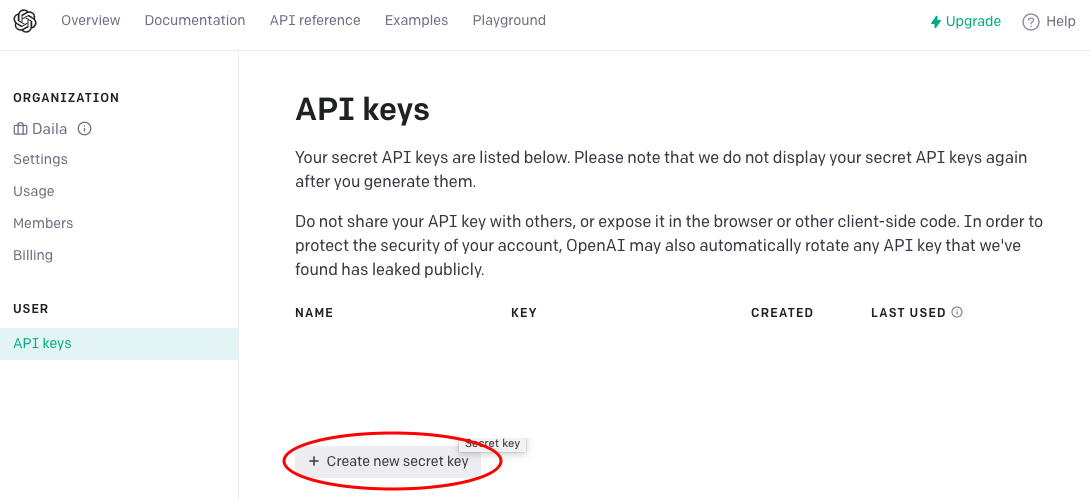Select API keys in the sidebar
The width and height of the screenshot is (1090, 500).
pos(42,344)
